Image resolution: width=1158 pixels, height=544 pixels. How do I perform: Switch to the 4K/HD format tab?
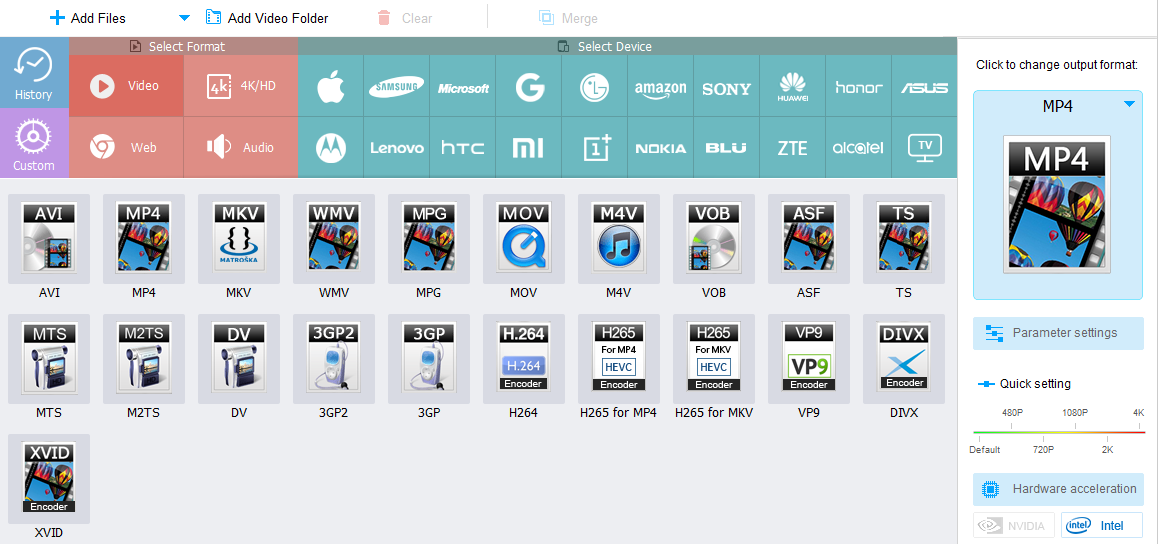(241, 86)
